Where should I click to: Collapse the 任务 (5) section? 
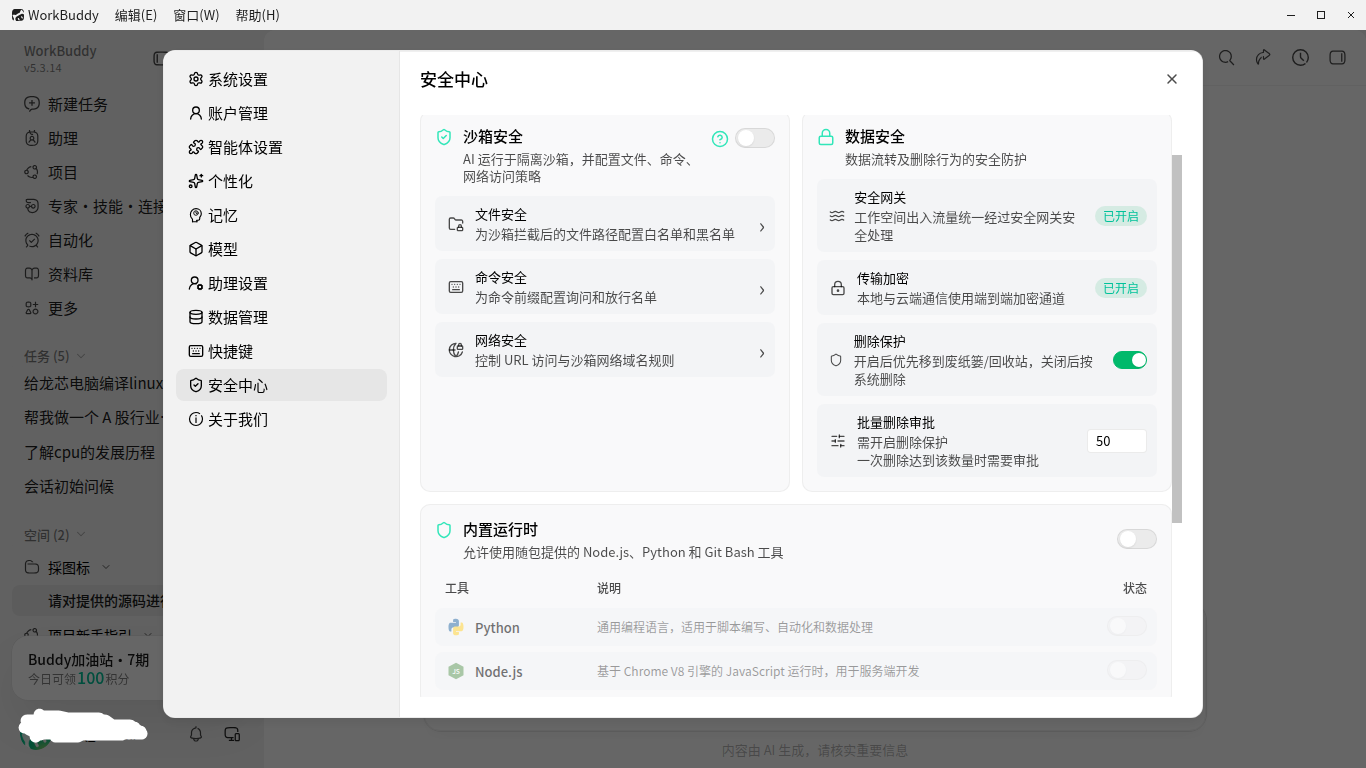[81, 356]
